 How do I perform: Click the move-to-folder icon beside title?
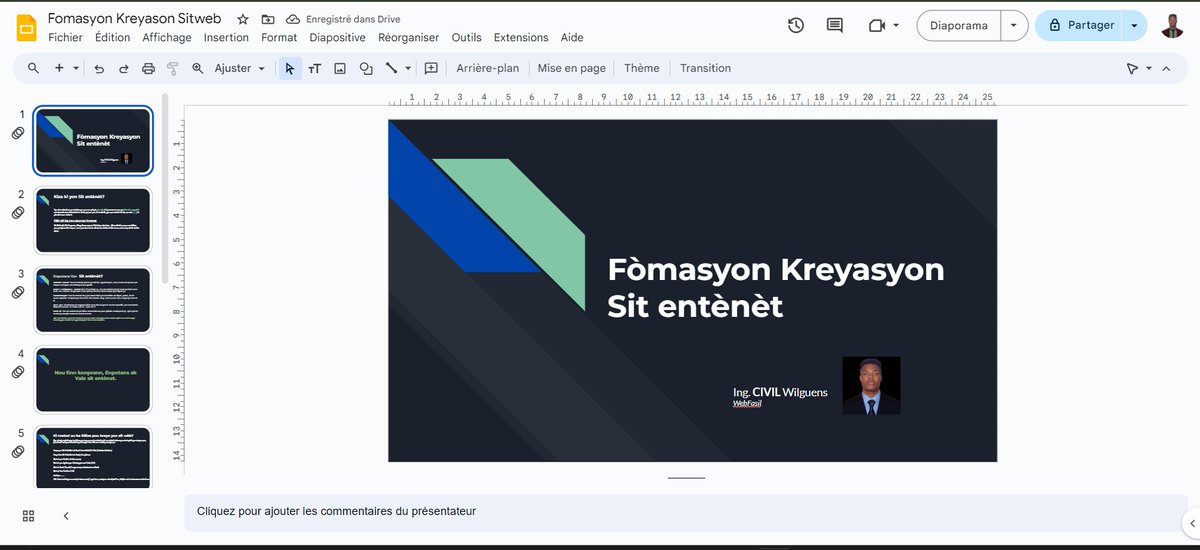pyautogui.click(x=268, y=19)
